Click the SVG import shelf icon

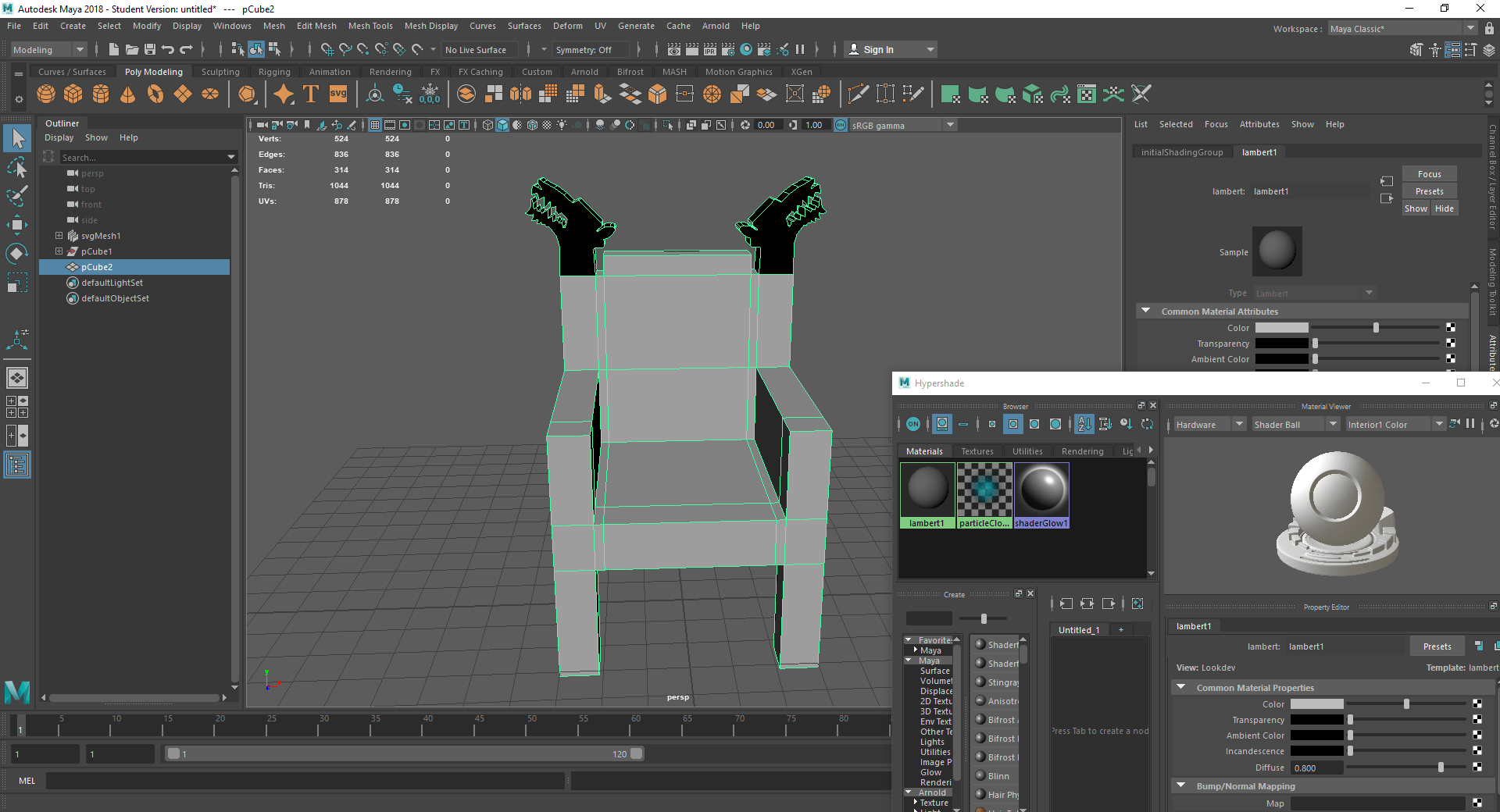(337, 94)
